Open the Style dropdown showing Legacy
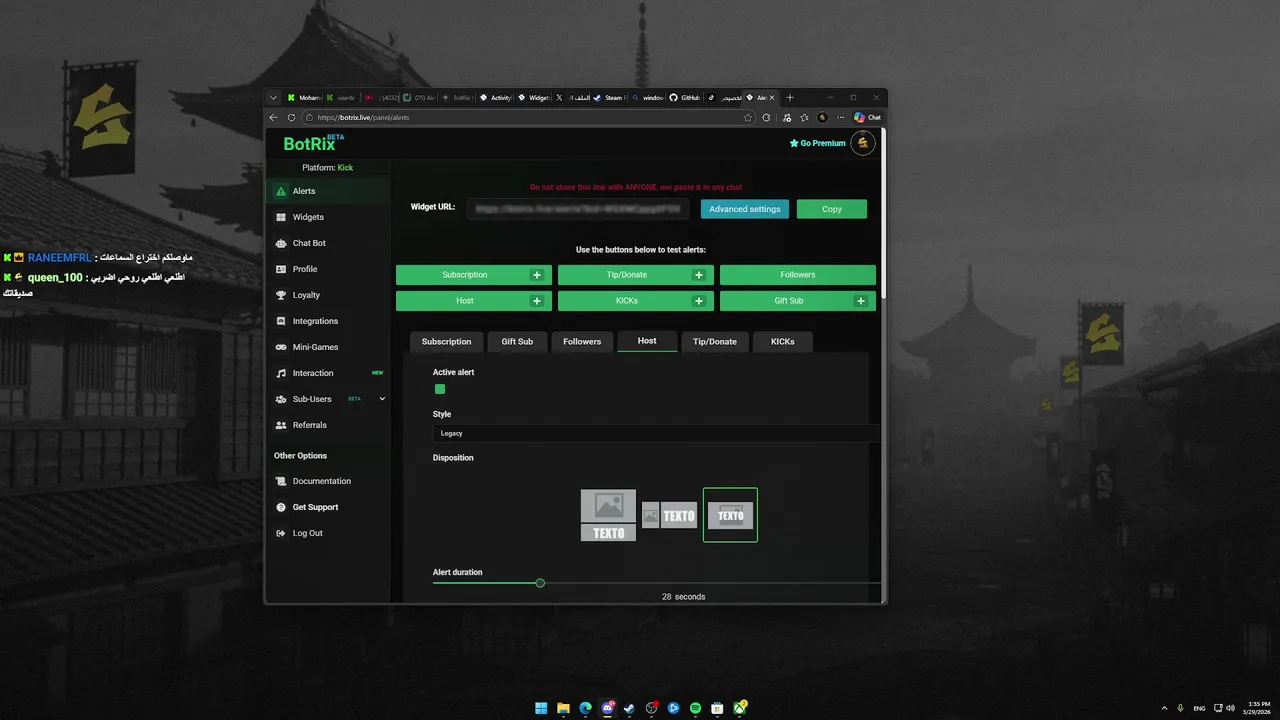The height and width of the screenshot is (720, 1280). (657, 433)
